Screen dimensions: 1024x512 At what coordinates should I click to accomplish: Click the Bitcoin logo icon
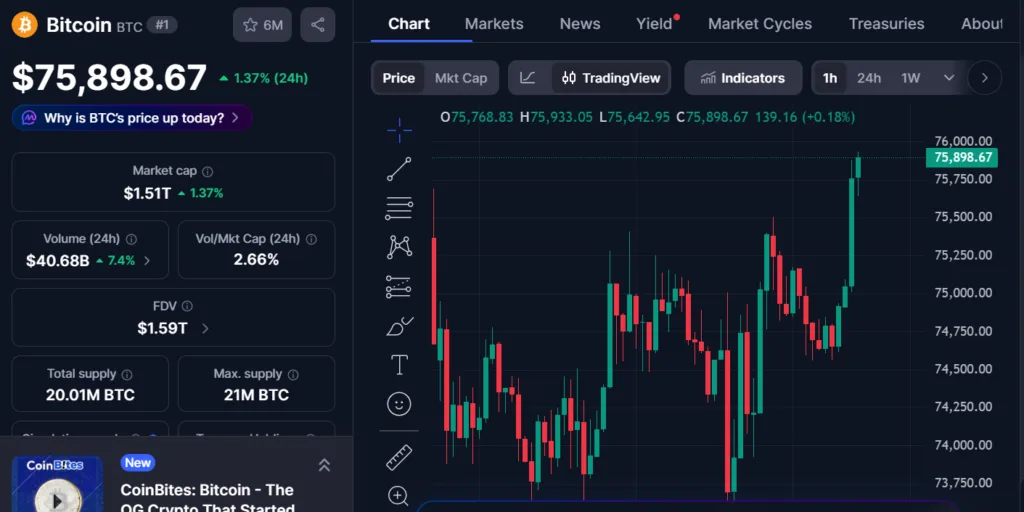click(25, 25)
